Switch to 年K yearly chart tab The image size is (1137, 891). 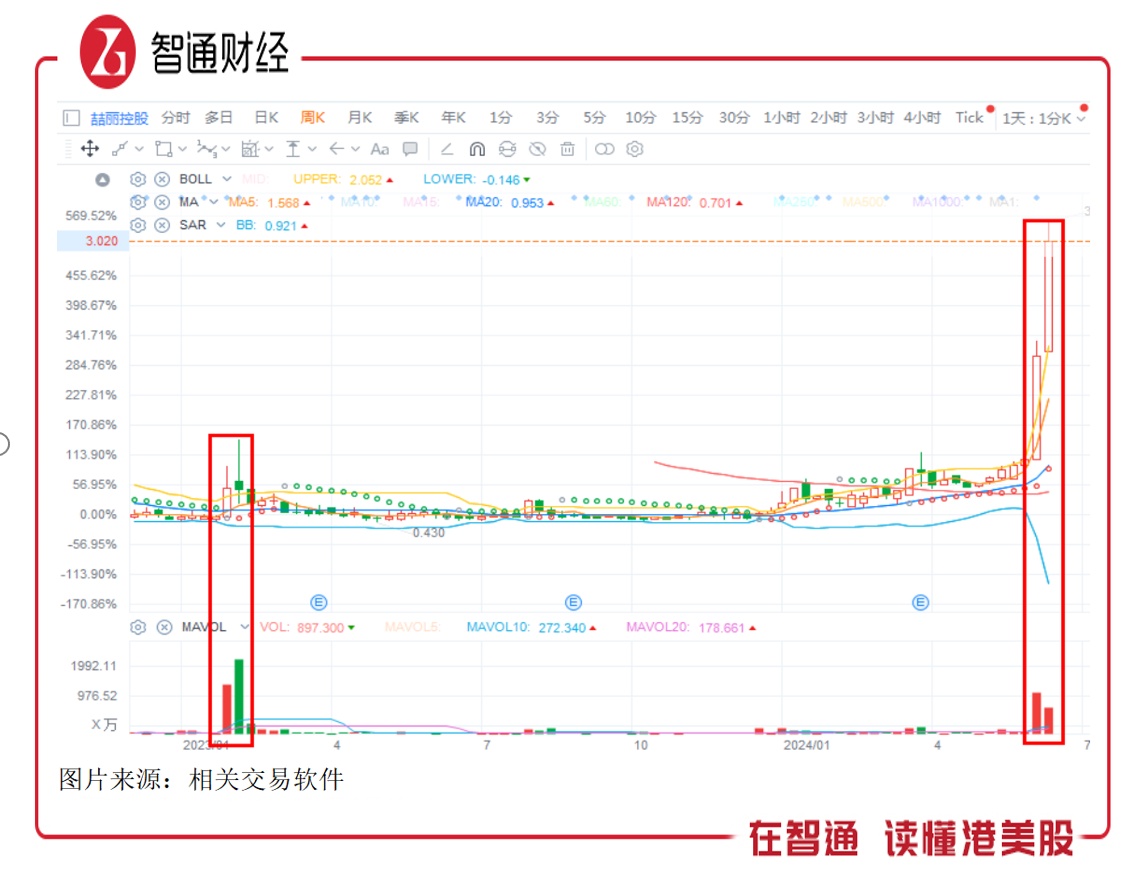coord(454,117)
